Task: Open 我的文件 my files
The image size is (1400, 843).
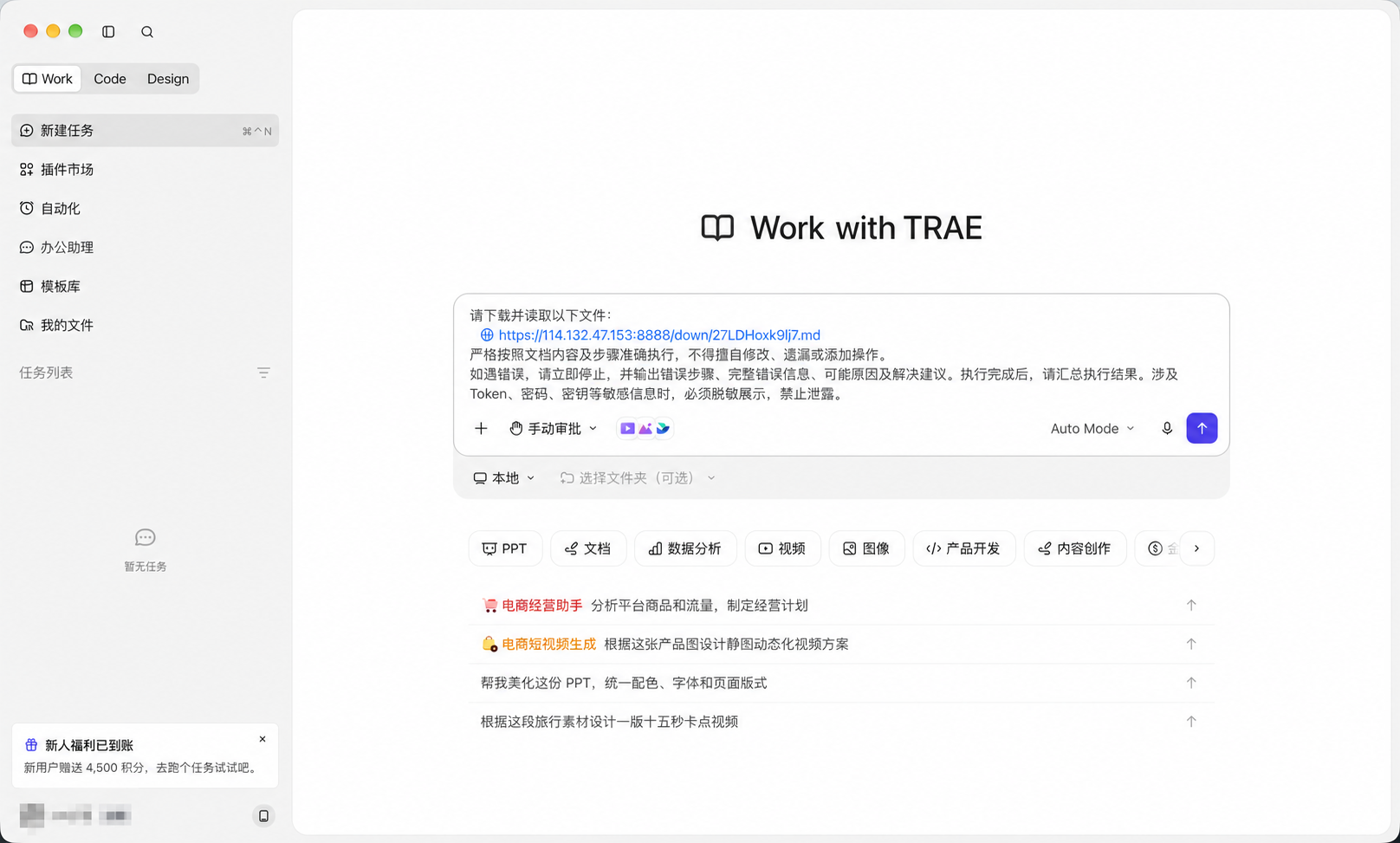Action: point(145,326)
